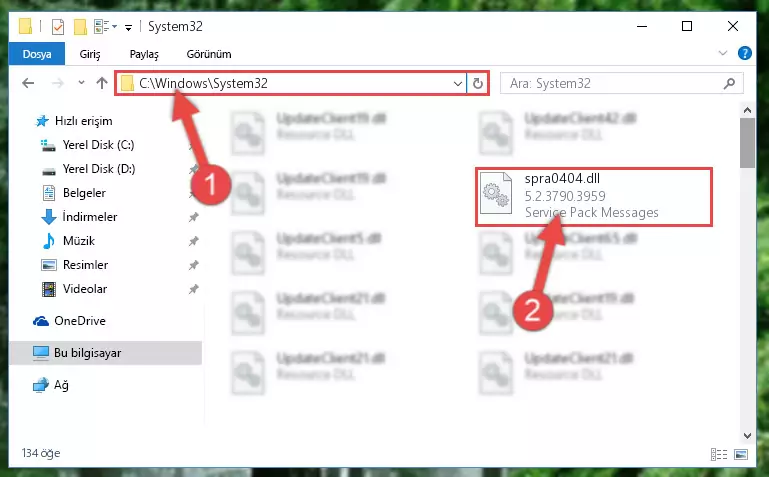Click the Back navigation arrow
This screenshot has height=477, width=769.
pos(28,83)
